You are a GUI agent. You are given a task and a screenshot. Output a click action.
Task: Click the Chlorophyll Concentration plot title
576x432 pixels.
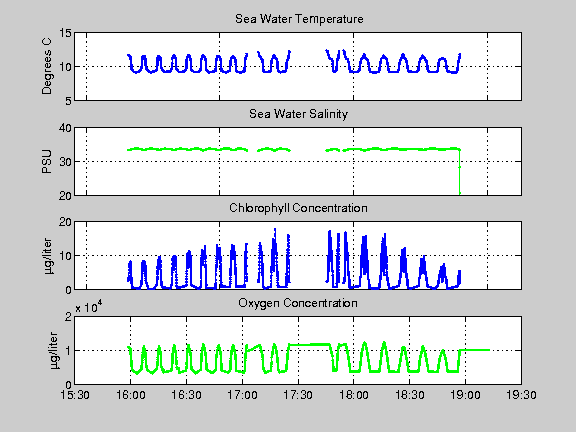[x=298, y=208]
